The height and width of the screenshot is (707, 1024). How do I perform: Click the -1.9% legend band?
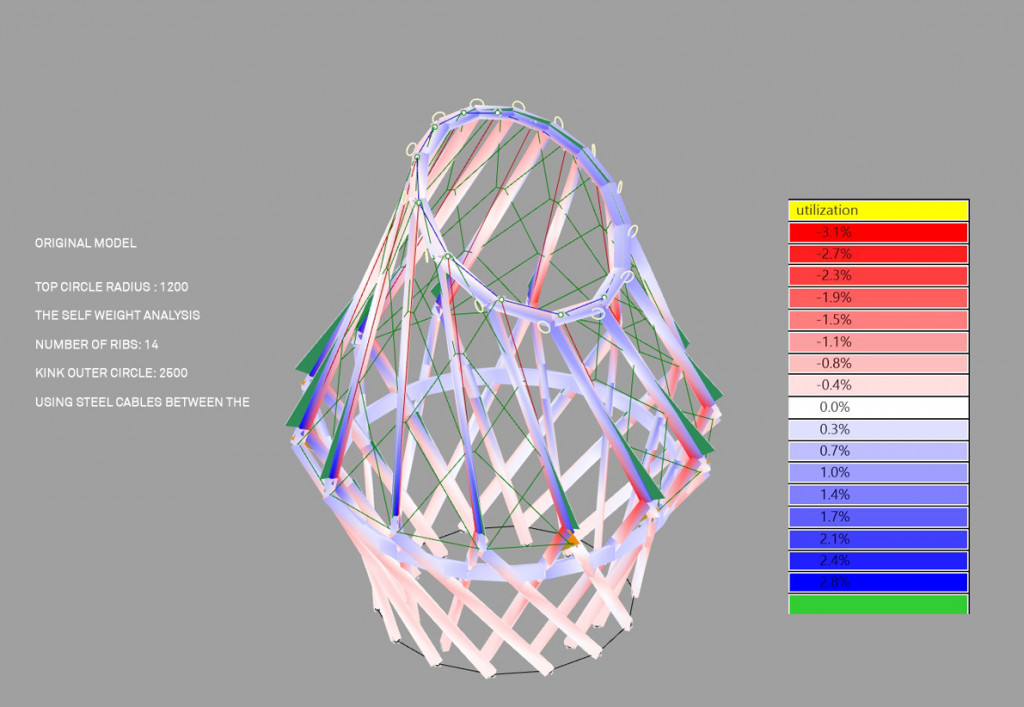[878, 297]
